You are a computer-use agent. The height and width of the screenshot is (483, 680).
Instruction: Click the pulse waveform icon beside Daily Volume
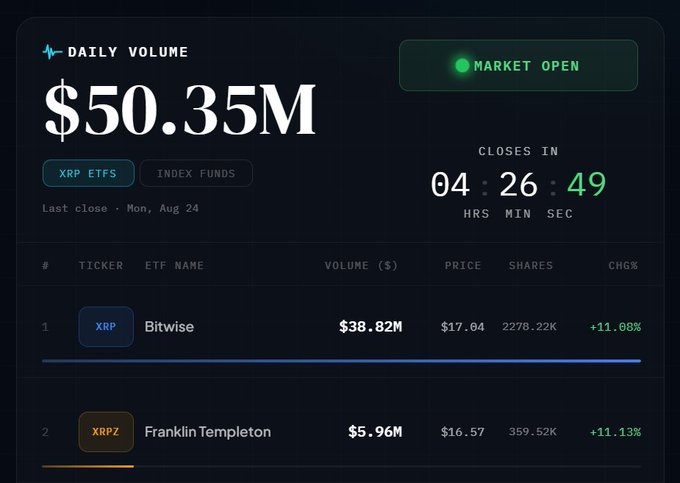click(52, 52)
